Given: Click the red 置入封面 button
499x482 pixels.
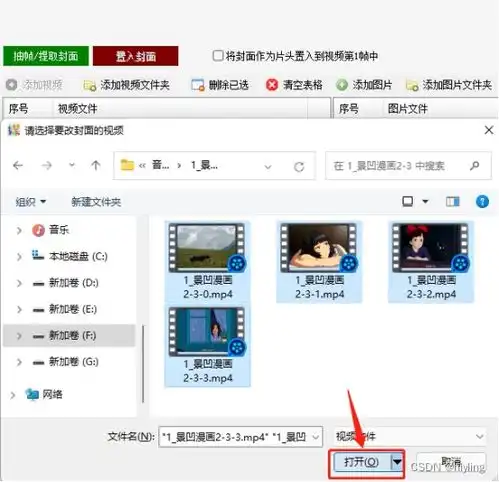Looking at the screenshot, I should click(x=135, y=56).
